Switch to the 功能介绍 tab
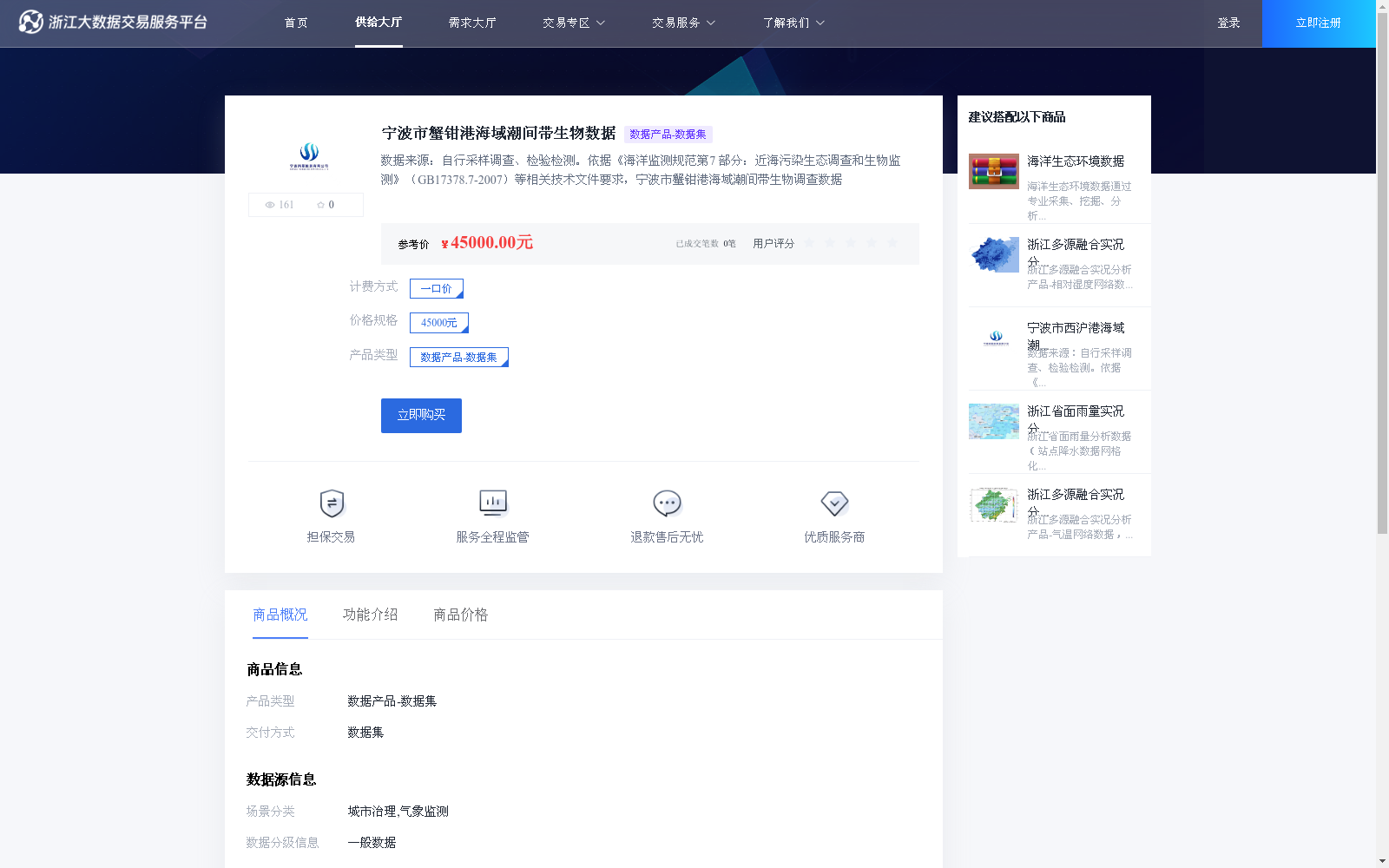The height and width of the screenshot is (868, 1389). pos(371,615)
